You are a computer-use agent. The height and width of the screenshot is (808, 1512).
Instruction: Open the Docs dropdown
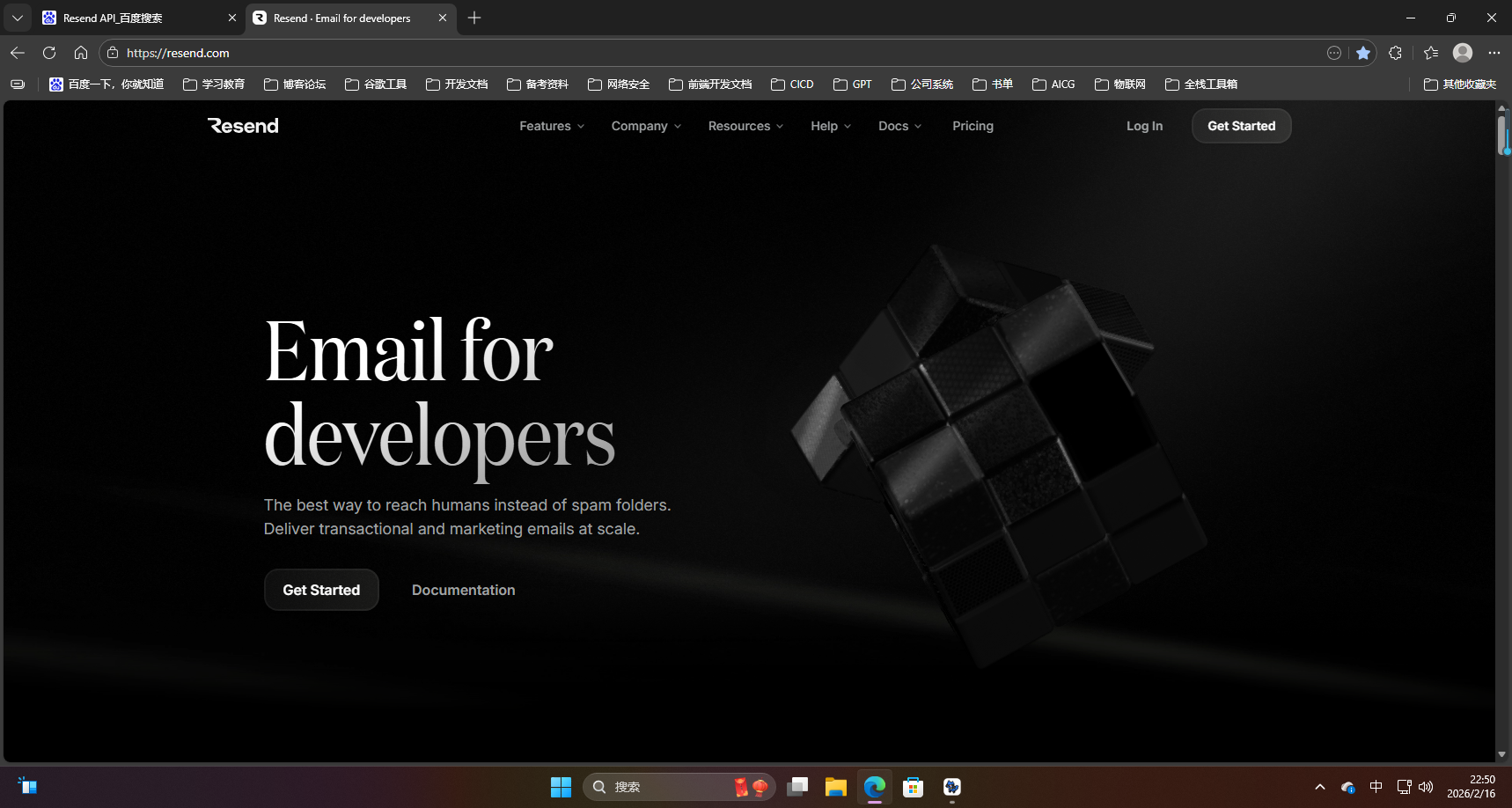tap(899, 126)
